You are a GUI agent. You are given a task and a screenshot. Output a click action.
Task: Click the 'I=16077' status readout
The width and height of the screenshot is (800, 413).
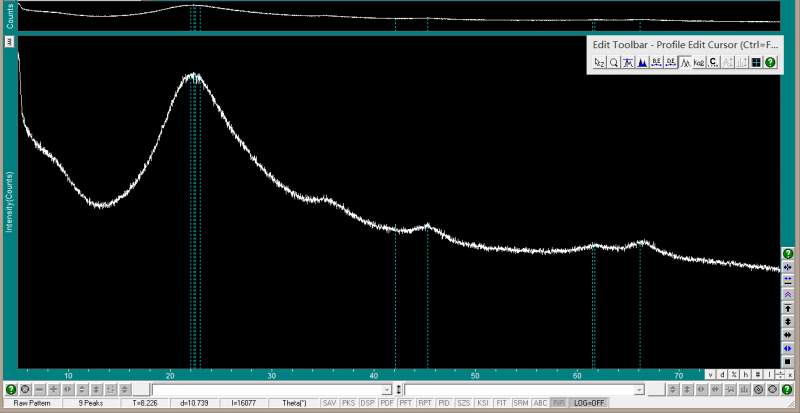[243, 403]
